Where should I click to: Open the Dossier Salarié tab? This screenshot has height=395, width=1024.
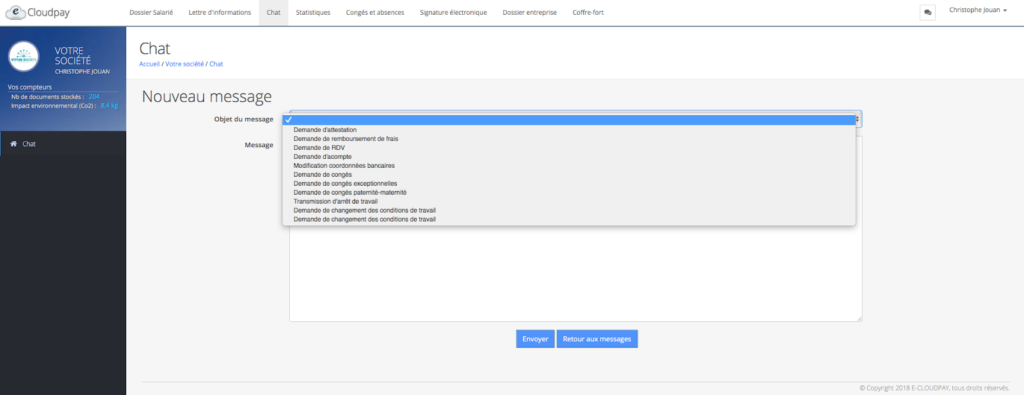[x=151, y=12]
